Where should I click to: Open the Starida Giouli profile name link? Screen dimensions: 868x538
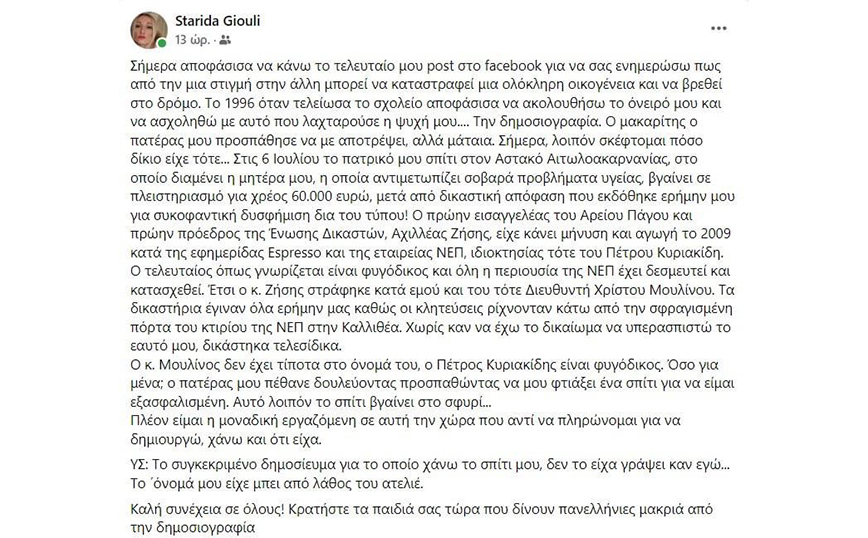click(x=219, y=21)
